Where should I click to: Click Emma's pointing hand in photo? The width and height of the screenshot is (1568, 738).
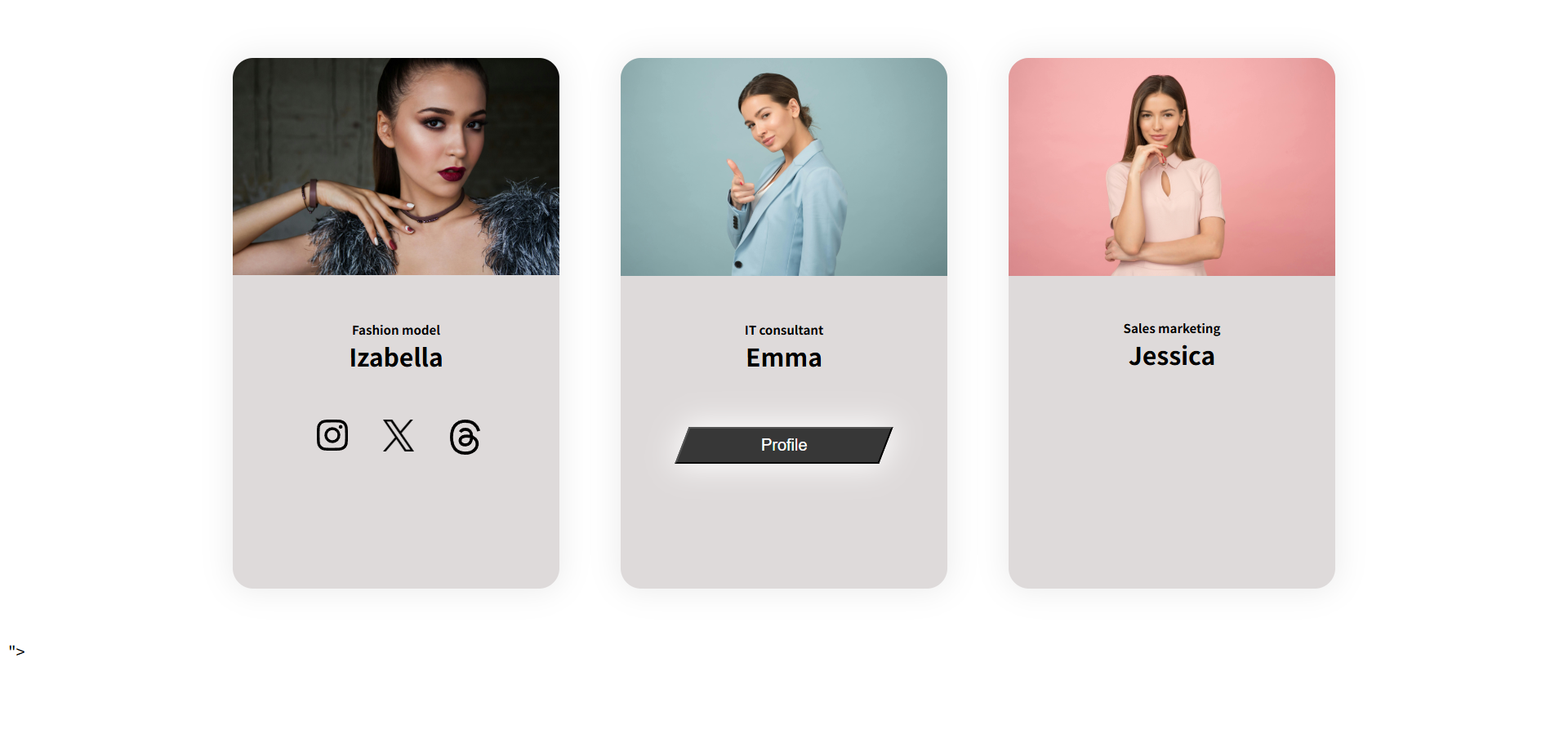[742, 185]
